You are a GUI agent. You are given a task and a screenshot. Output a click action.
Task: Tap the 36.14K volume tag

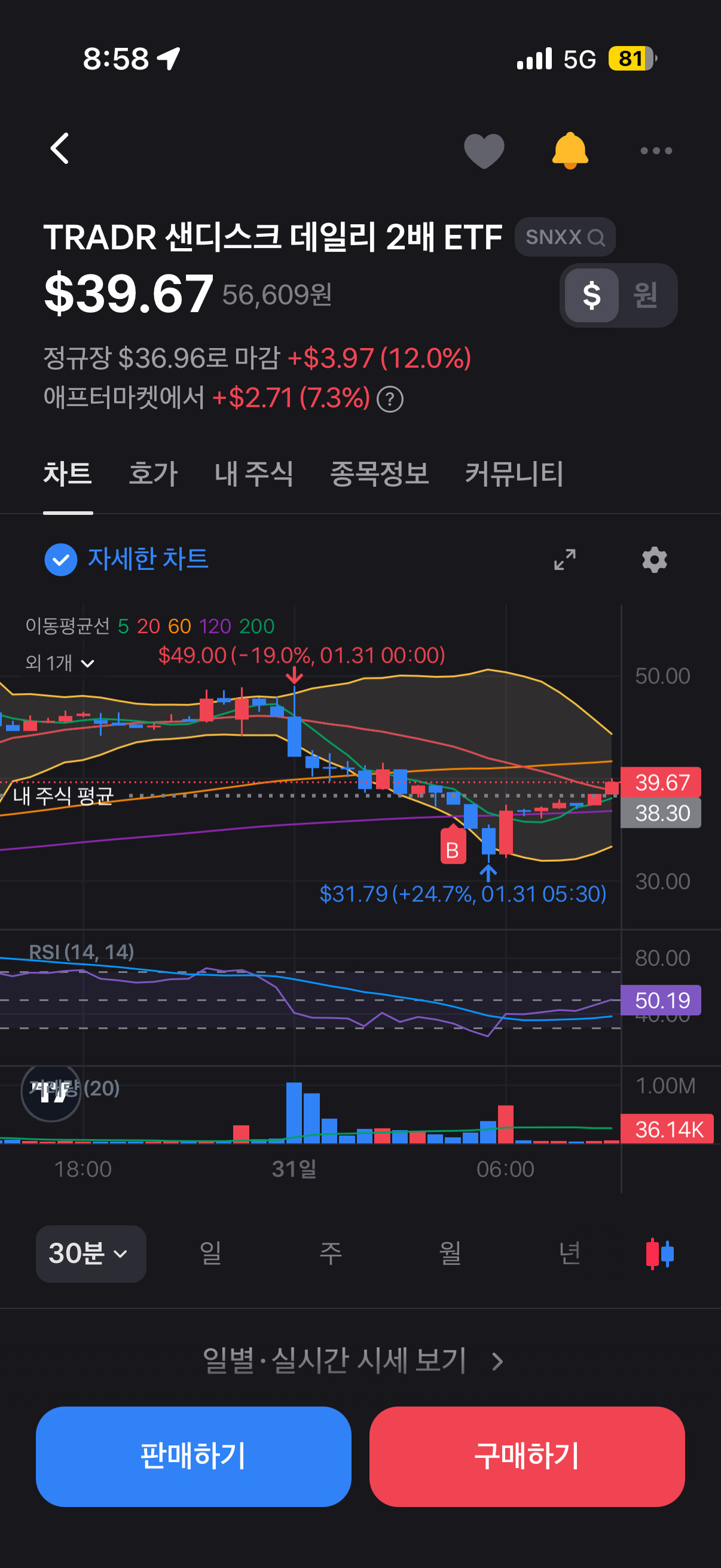(667, 1129)
